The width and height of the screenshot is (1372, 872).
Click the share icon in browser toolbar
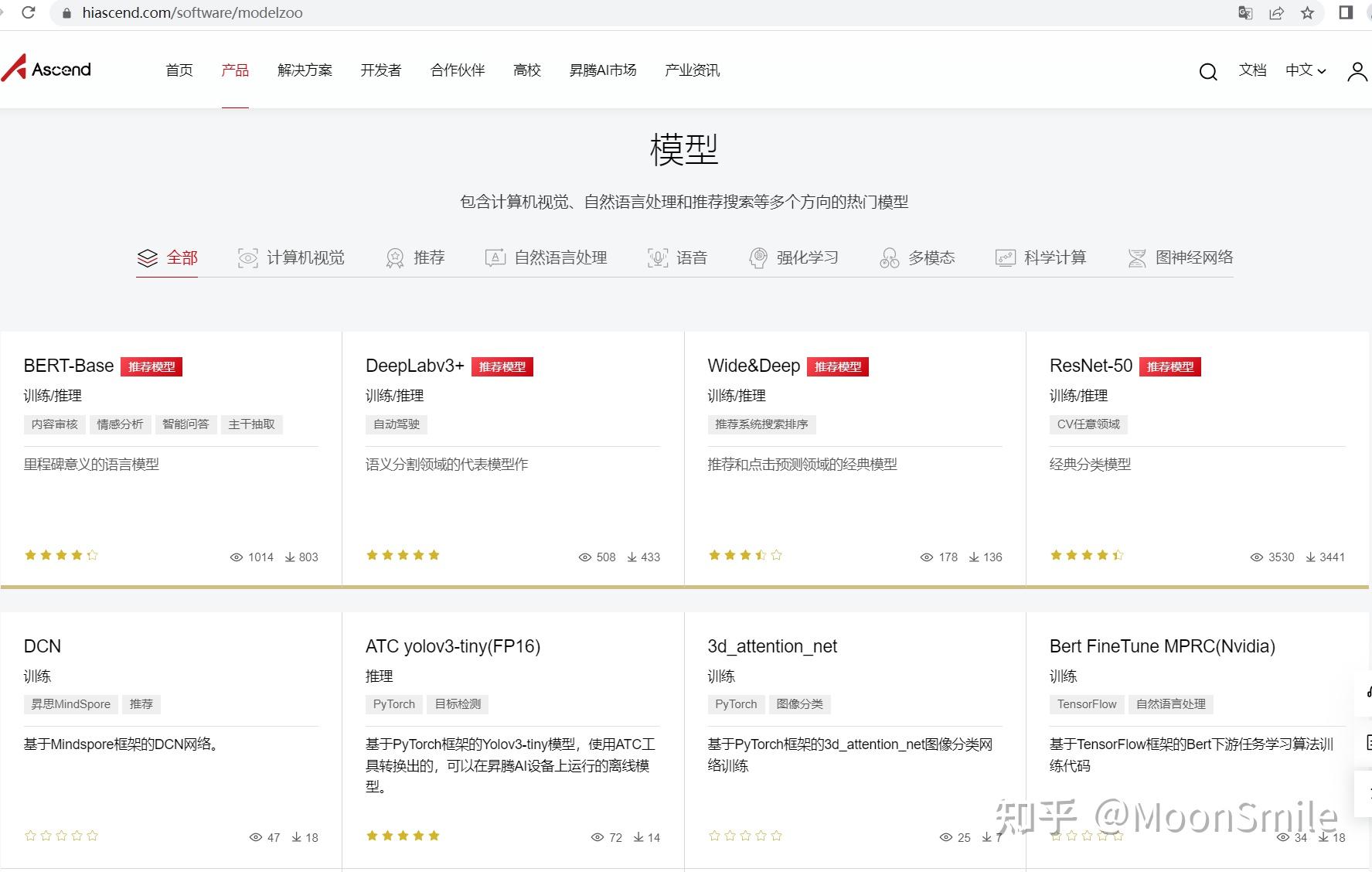tap(1277, 12)
